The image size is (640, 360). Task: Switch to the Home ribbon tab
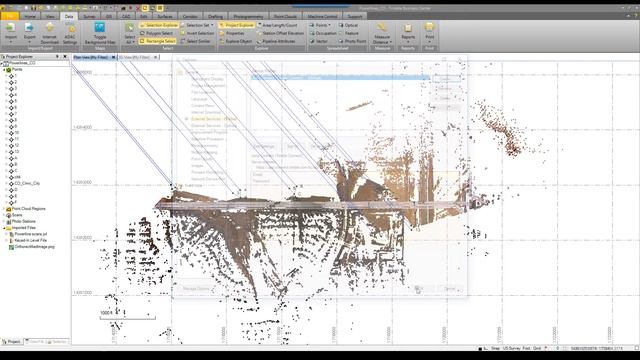[x=30, y=16]
